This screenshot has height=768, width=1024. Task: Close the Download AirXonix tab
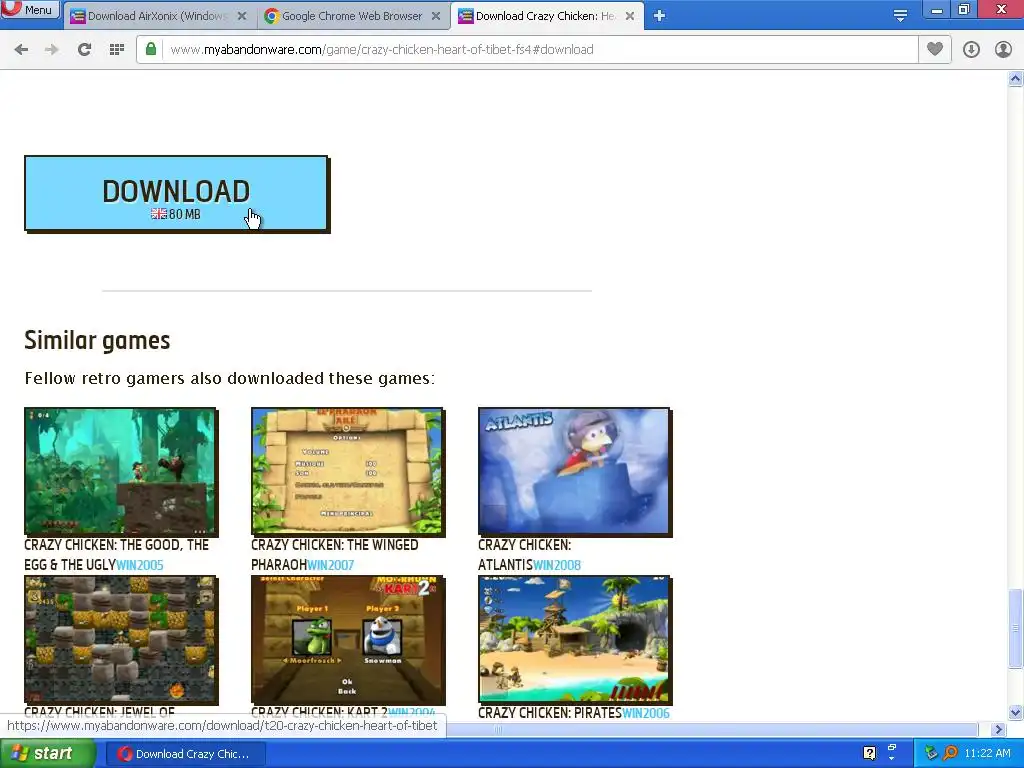[242, 16]
